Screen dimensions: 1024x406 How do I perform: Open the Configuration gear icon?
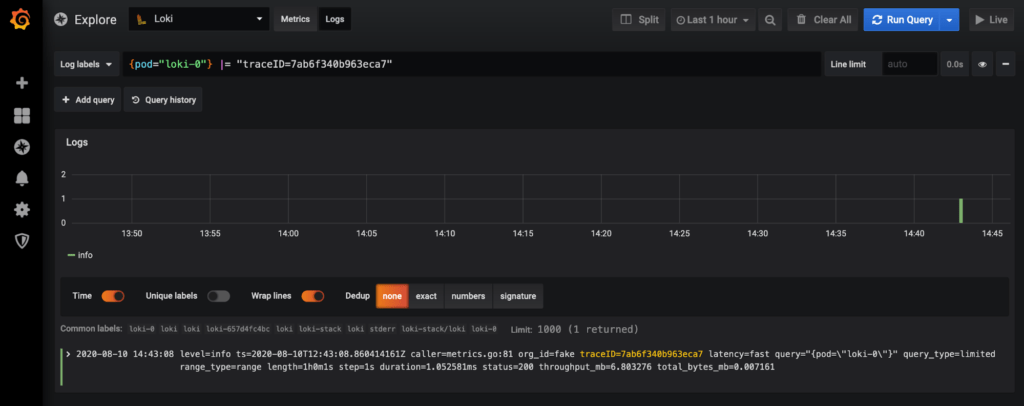pos(21,209)
